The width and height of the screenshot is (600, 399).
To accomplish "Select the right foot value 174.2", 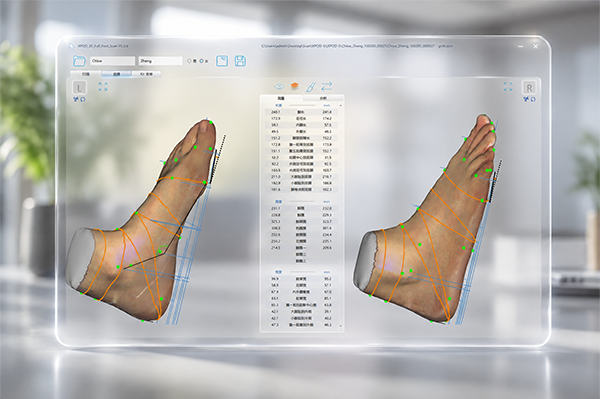I will pos(327,119).
